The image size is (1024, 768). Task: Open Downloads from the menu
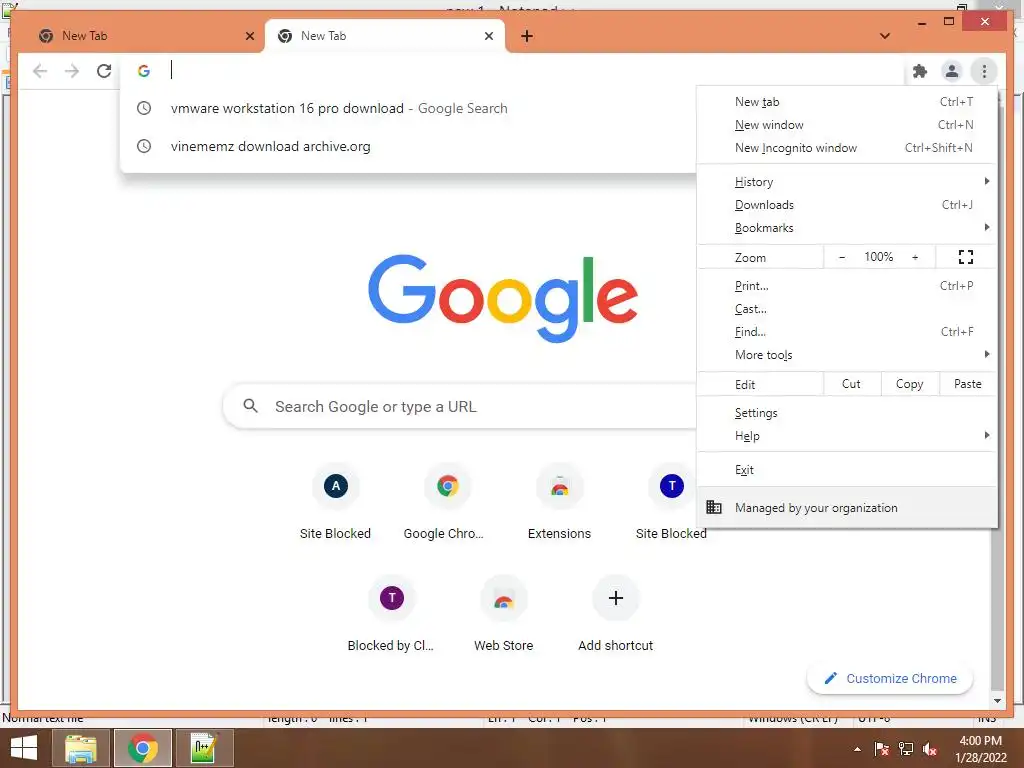pyautogui.click(x=847, y=204)
